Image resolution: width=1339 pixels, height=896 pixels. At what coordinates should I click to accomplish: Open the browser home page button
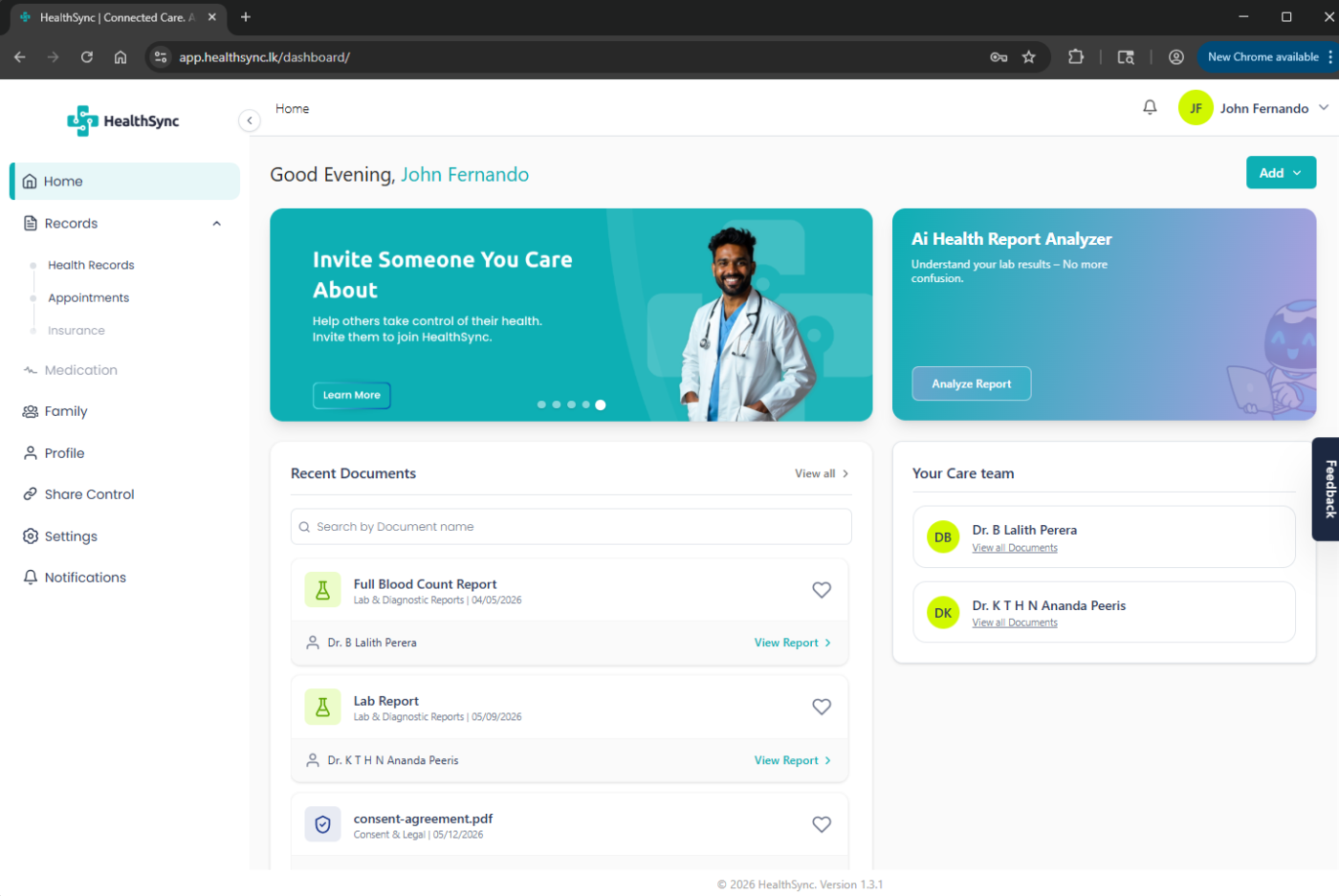pyautogui.click(x=121, y=57)
